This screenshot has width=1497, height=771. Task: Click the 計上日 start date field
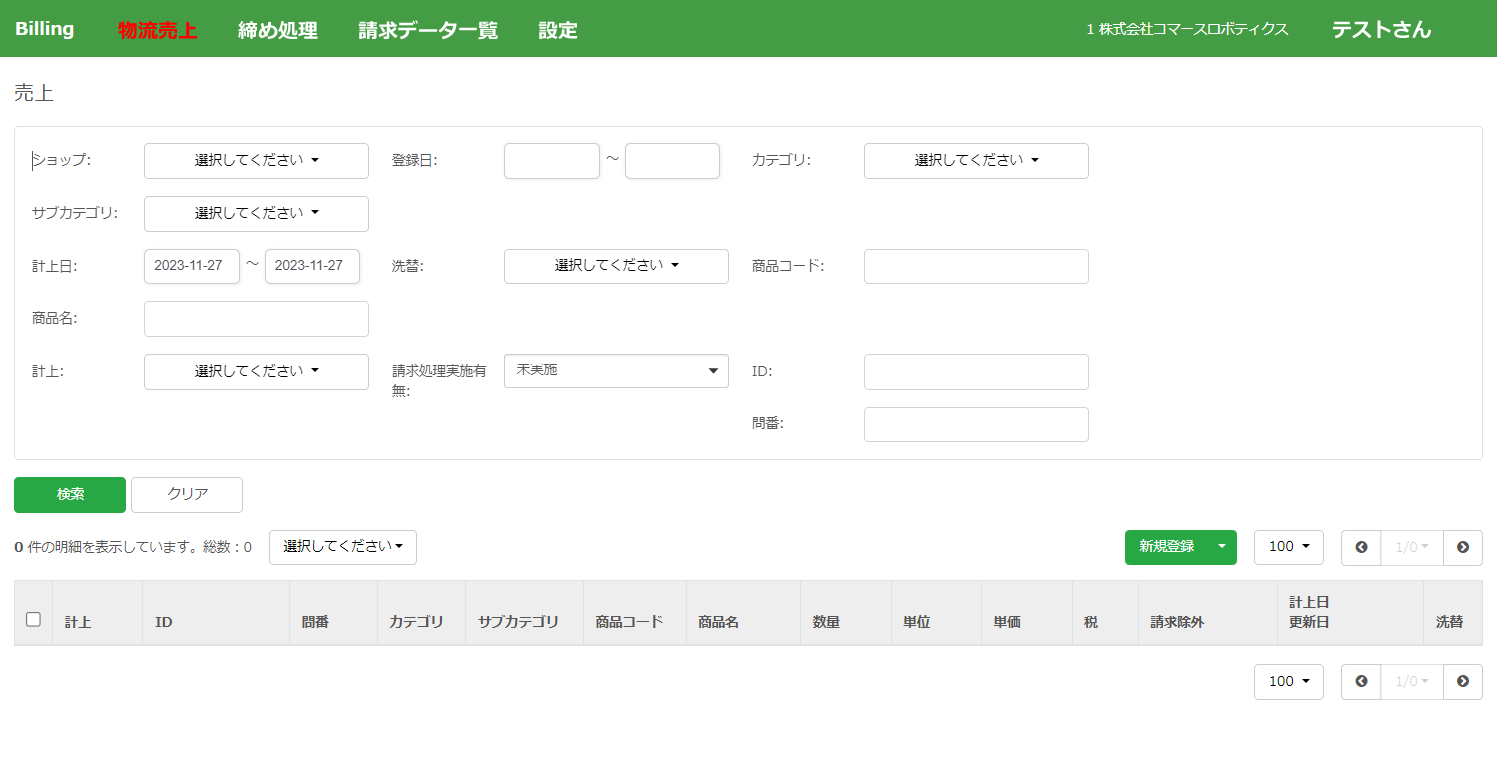tap(192, 266)
